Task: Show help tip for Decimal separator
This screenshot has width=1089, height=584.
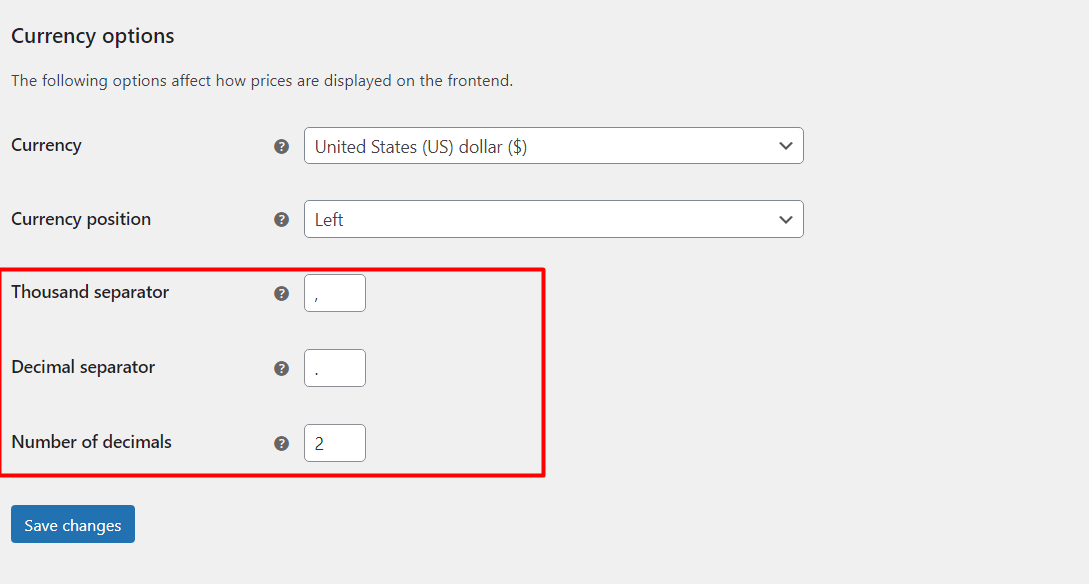Action: [x=281, y=368]
